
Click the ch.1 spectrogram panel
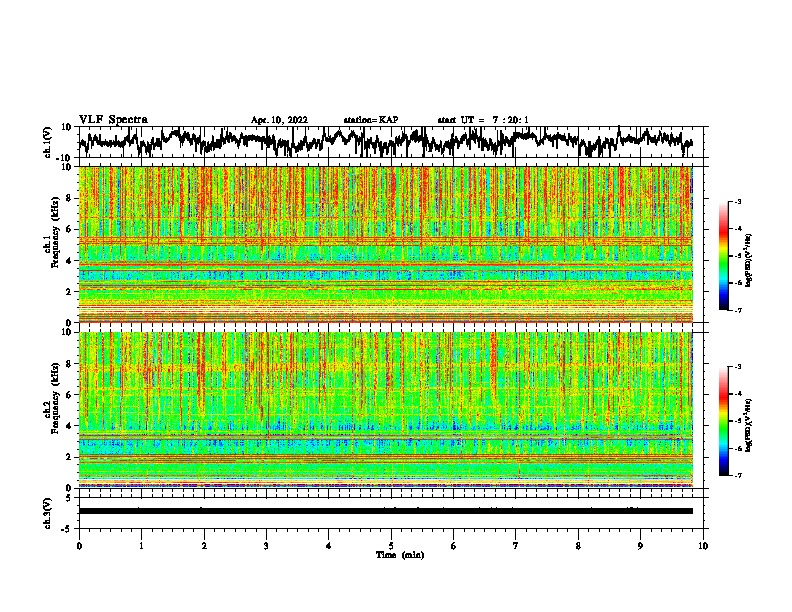point(386,244)
